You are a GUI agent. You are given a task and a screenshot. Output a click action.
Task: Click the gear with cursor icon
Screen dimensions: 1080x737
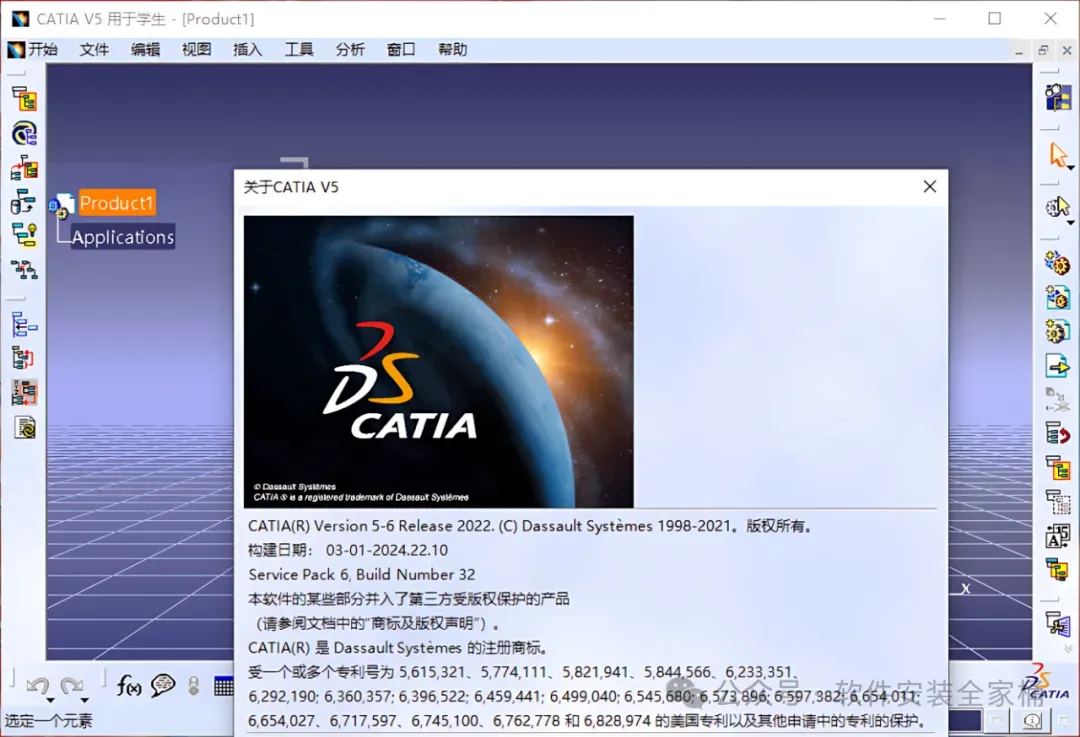pos(1057,207)
